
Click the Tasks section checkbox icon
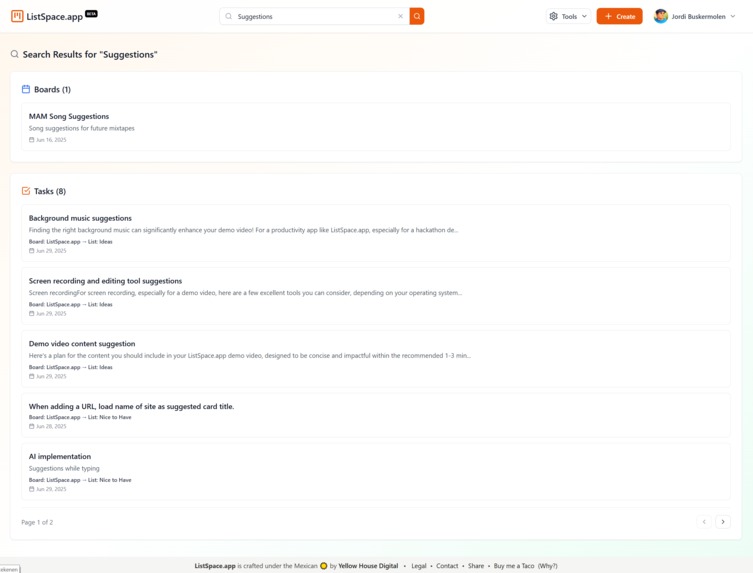click(x=26, y=191)
